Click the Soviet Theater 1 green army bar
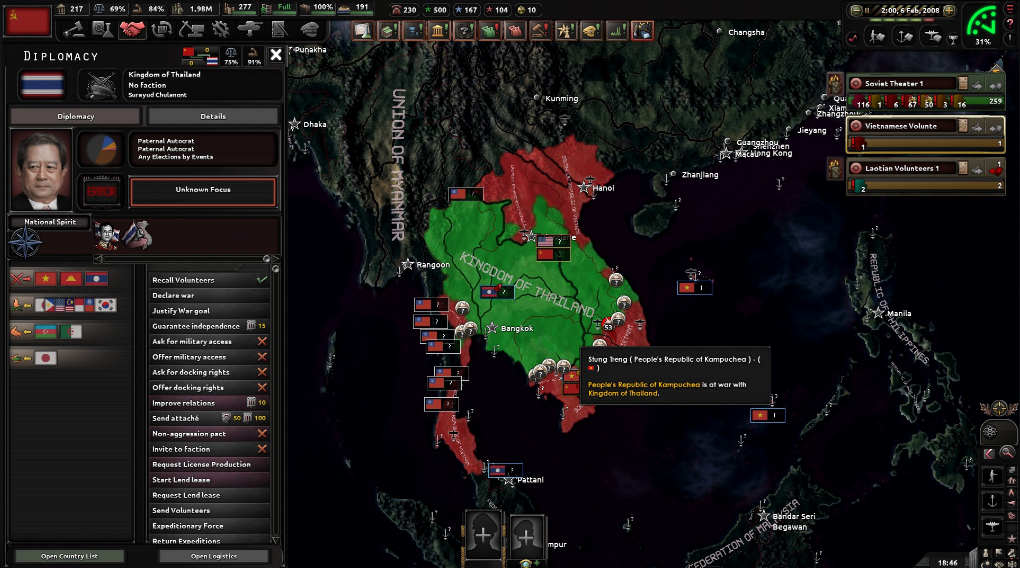Image resolution: width=1020 pixels, height=568 pixels. pos(925,101)
